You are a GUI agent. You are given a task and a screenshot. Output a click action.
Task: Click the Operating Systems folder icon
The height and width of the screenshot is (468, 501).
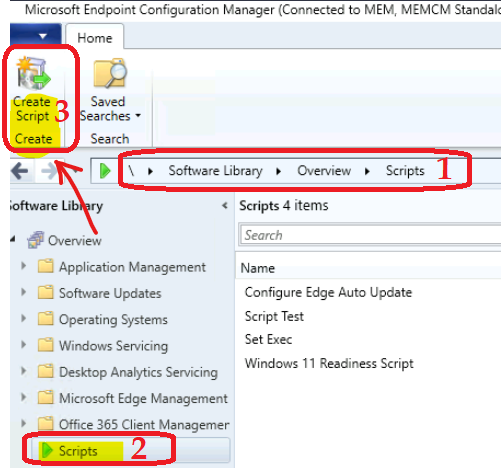click(46, 318)
